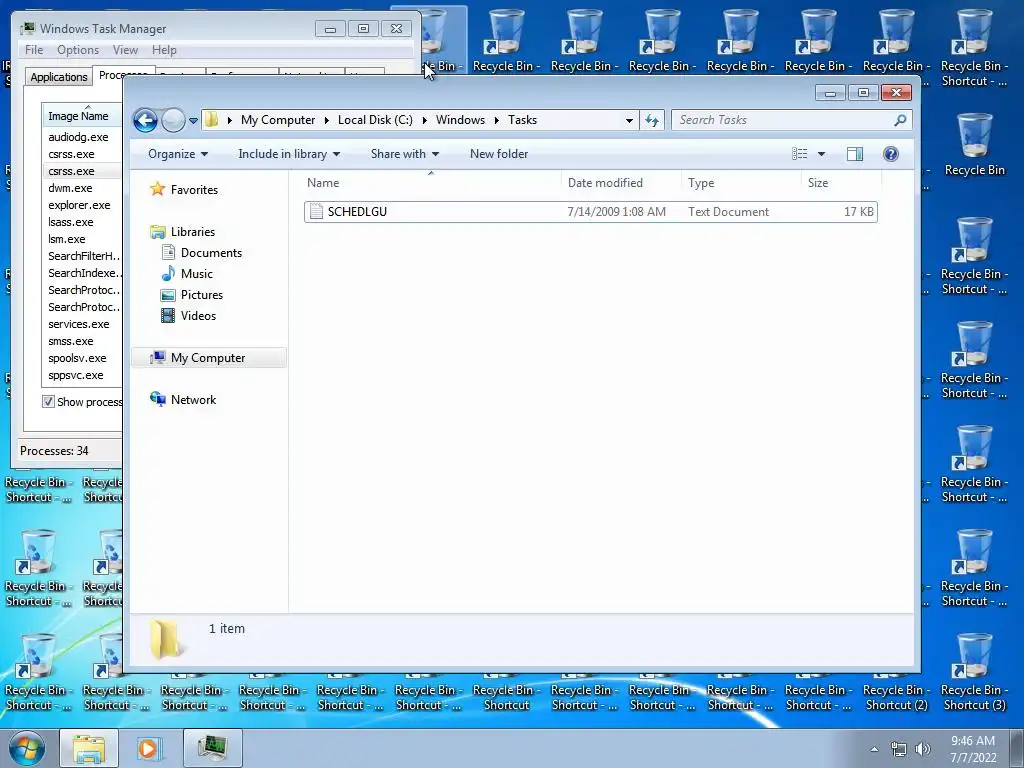Open the More view options arrow
The height and width of the screenshot is (768, 1024).
click(x=822, y=154)
